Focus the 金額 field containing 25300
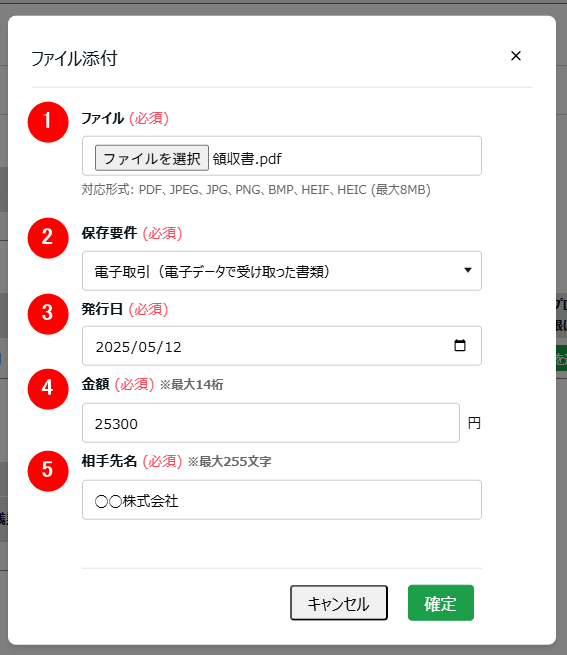The width and height of the screenshot is (567, 655). click(271, 423)
